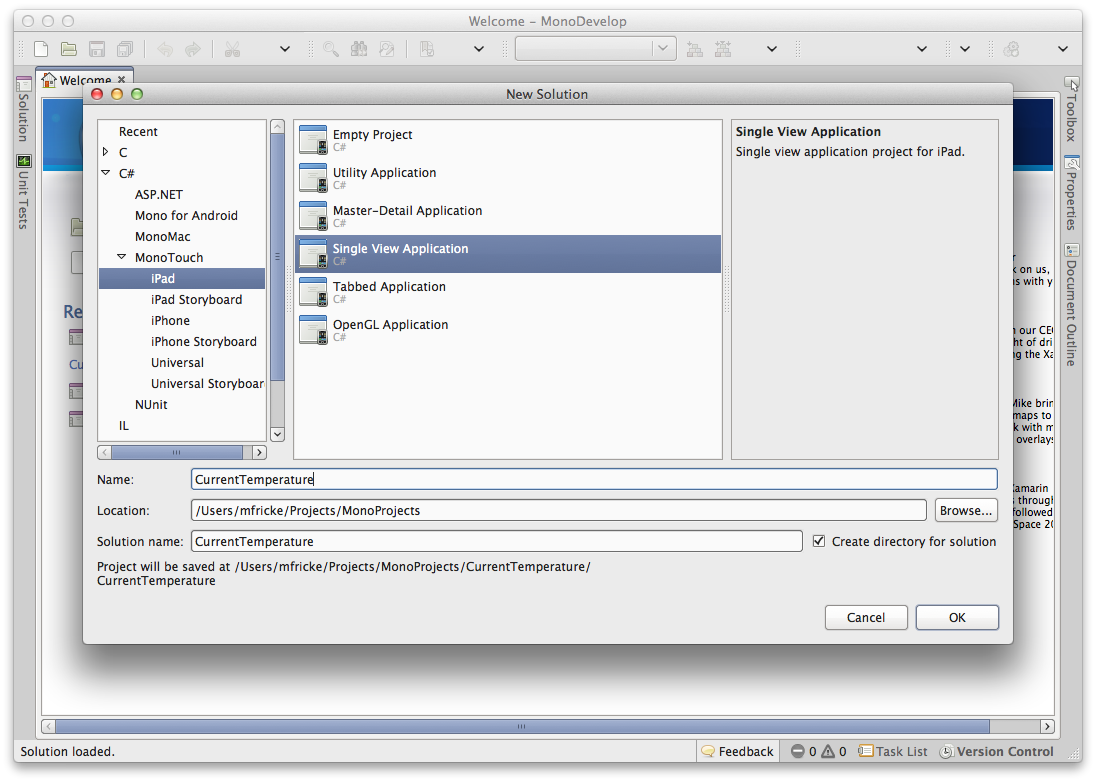Image resolution: width=1096 pixels, height=782 pixels.
Task: Click the Save toolbar icon
Action: coord(96,49)
